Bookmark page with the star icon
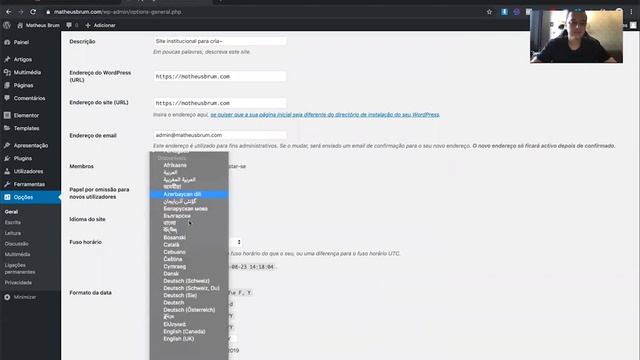Screen dimensions: 640x360 pyautogui.click(x=489, y=12)
